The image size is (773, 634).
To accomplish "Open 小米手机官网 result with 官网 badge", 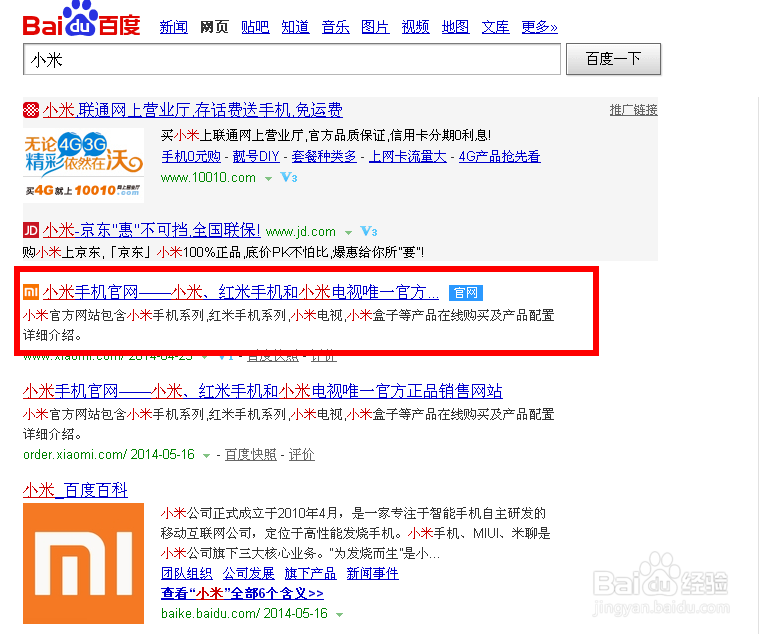I will point(241,292).
